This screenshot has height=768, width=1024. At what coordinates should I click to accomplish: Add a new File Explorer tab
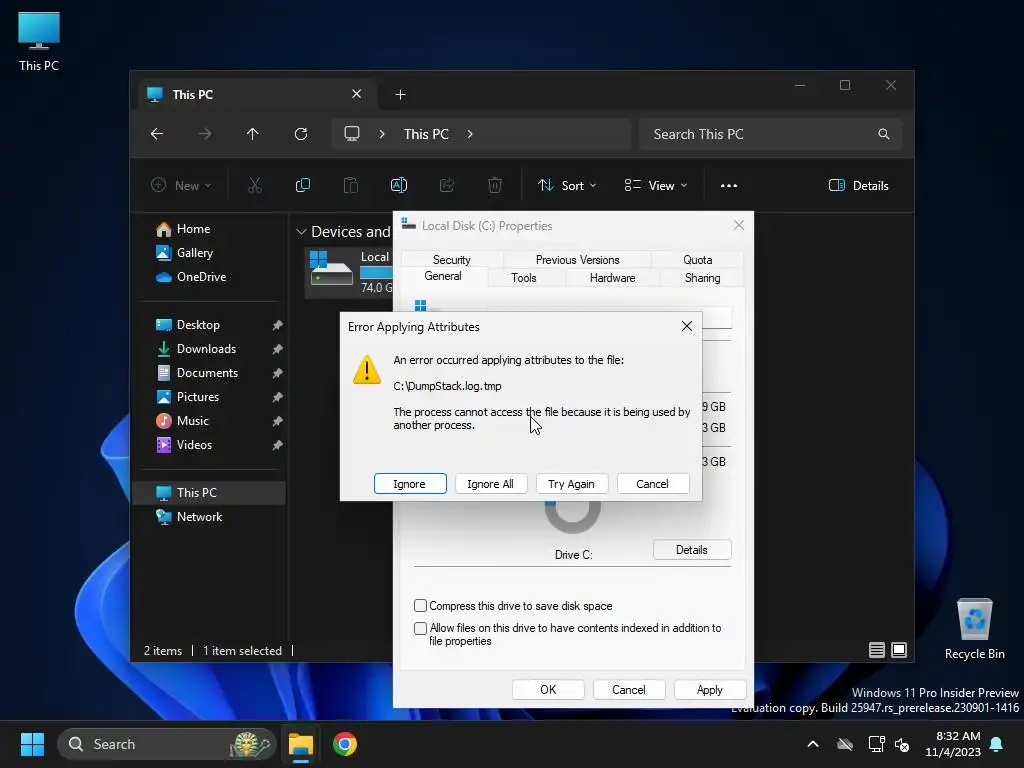(400, 95)
